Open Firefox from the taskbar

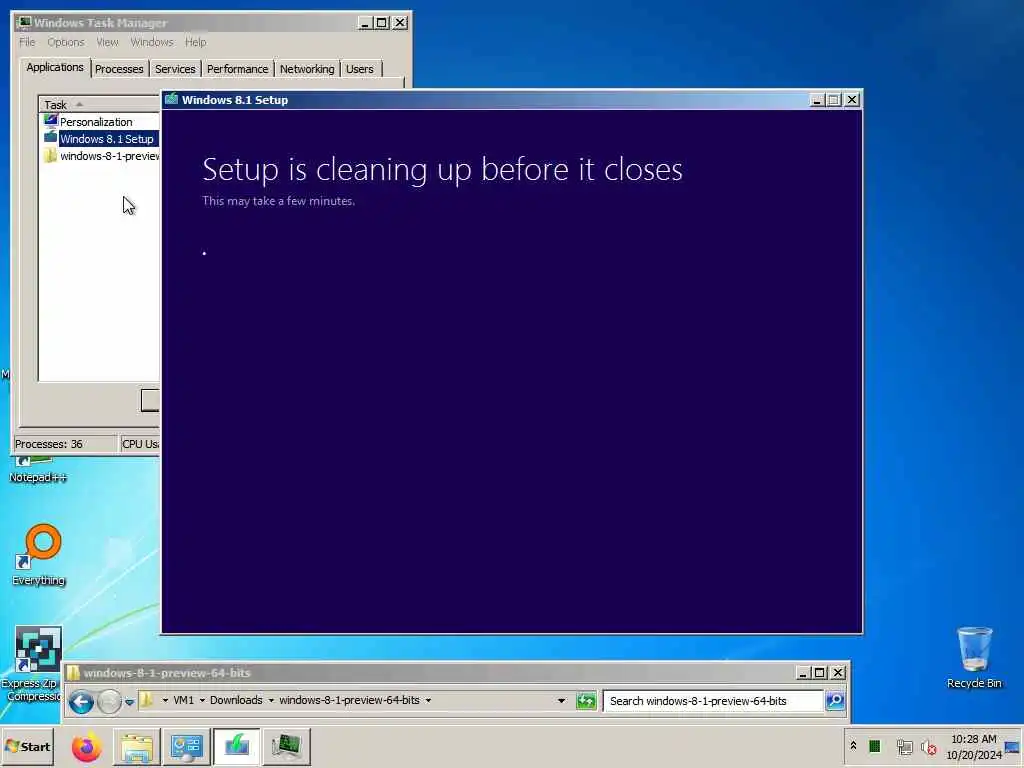(x=87, y=747)
